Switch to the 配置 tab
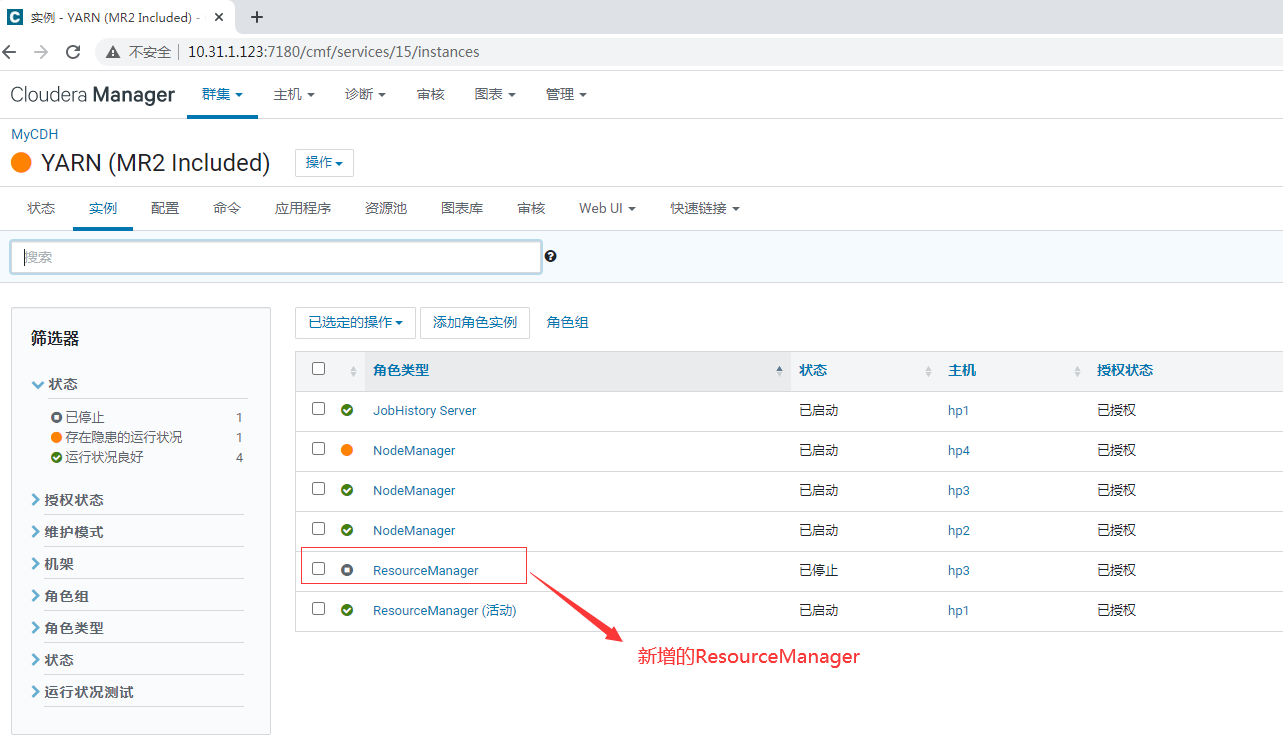The height and width of the screenshot is (738, 1283). (x=165, y=208)
